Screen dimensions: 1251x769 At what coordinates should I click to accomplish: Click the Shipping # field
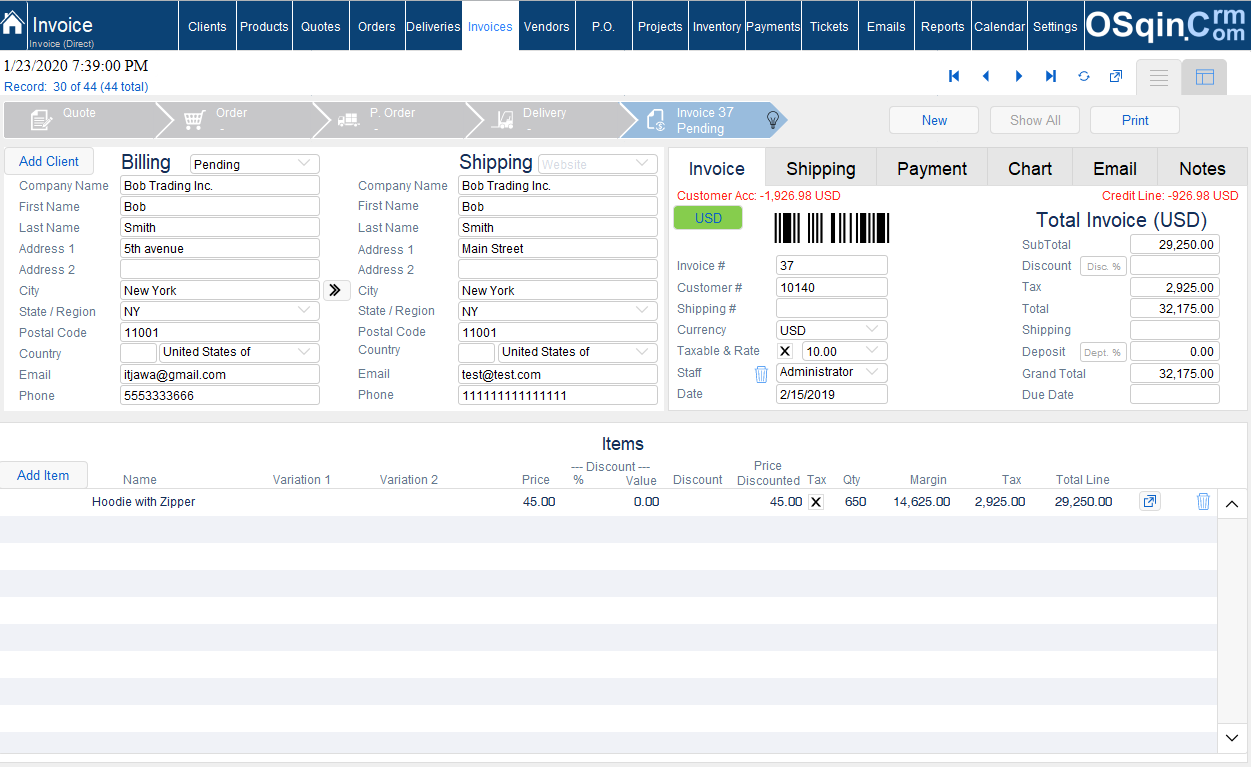pyautogui.click(x=832, y=308)
